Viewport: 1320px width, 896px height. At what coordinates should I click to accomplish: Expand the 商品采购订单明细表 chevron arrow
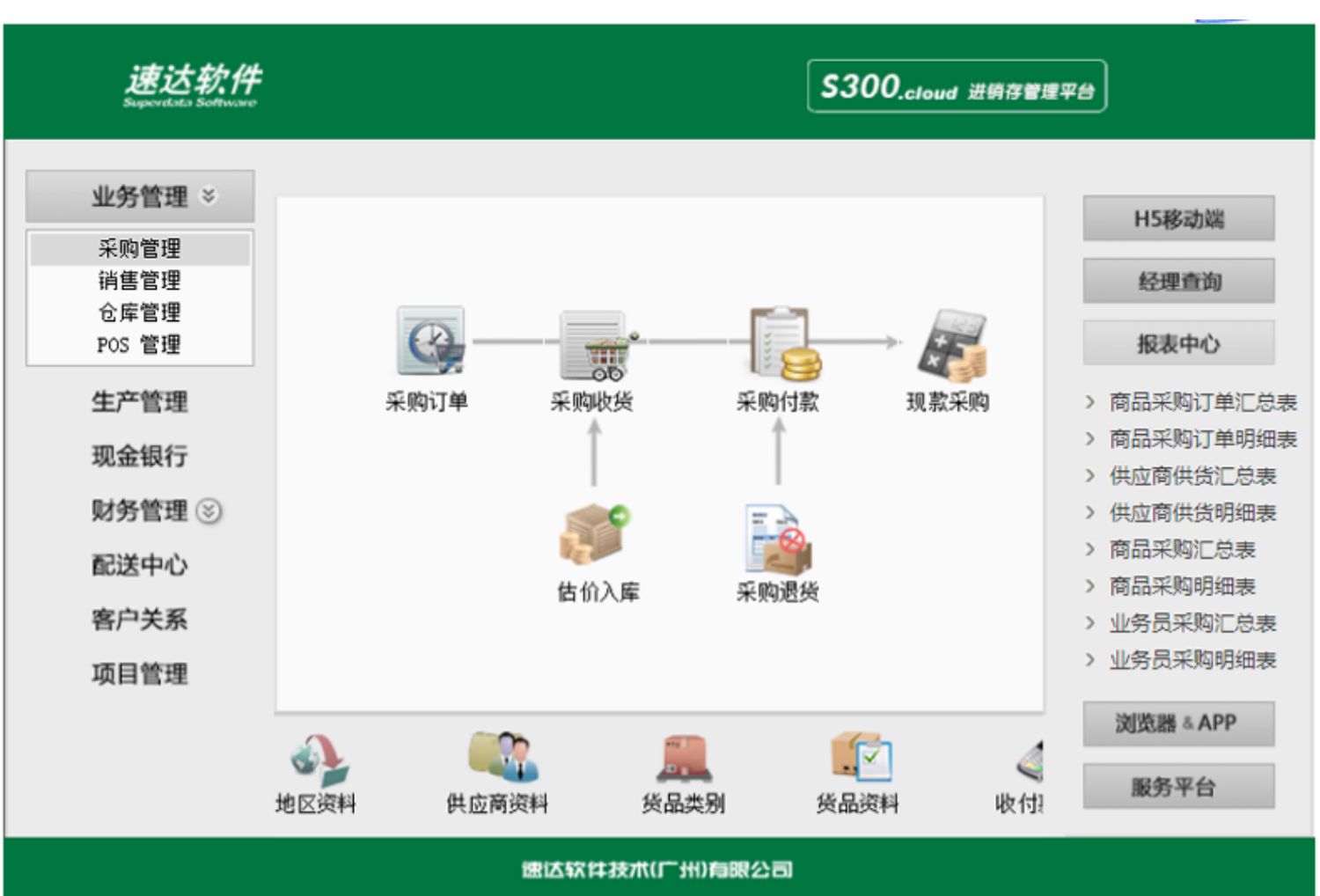pyautogui.click(x=1090, y=439)
